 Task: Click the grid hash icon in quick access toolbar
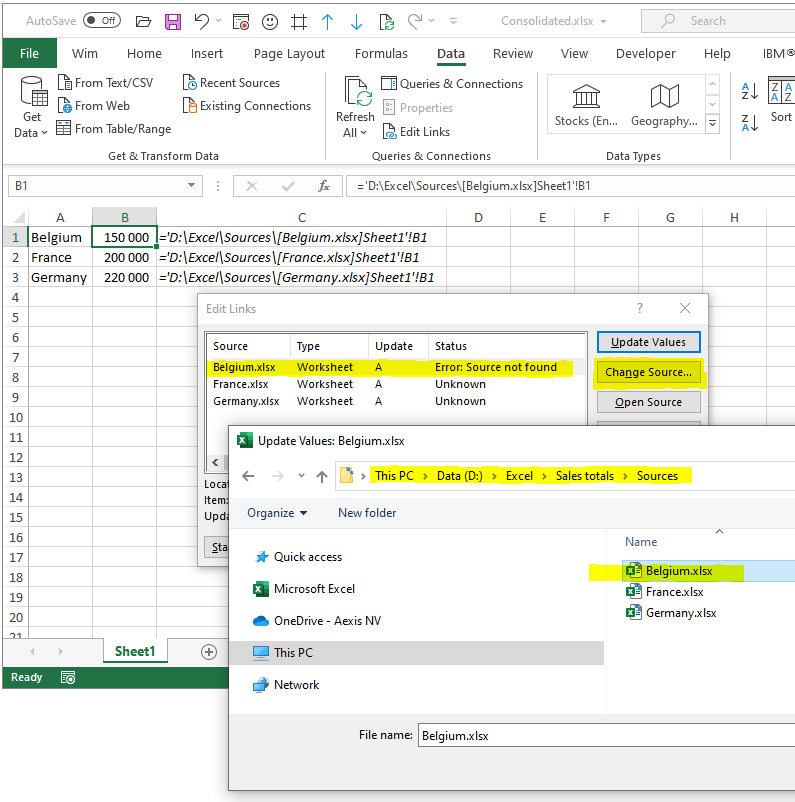[x=299, y=21]
